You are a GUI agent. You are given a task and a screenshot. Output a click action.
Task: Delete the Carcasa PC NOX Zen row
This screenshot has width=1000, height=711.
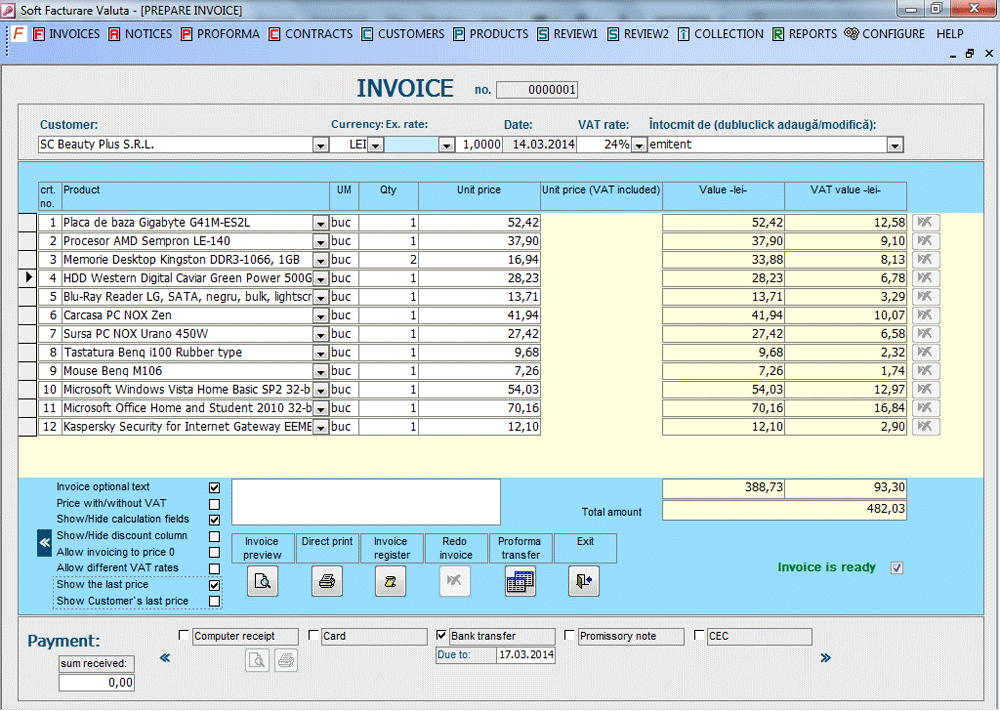pyautogui.click(x=926, y=315)
